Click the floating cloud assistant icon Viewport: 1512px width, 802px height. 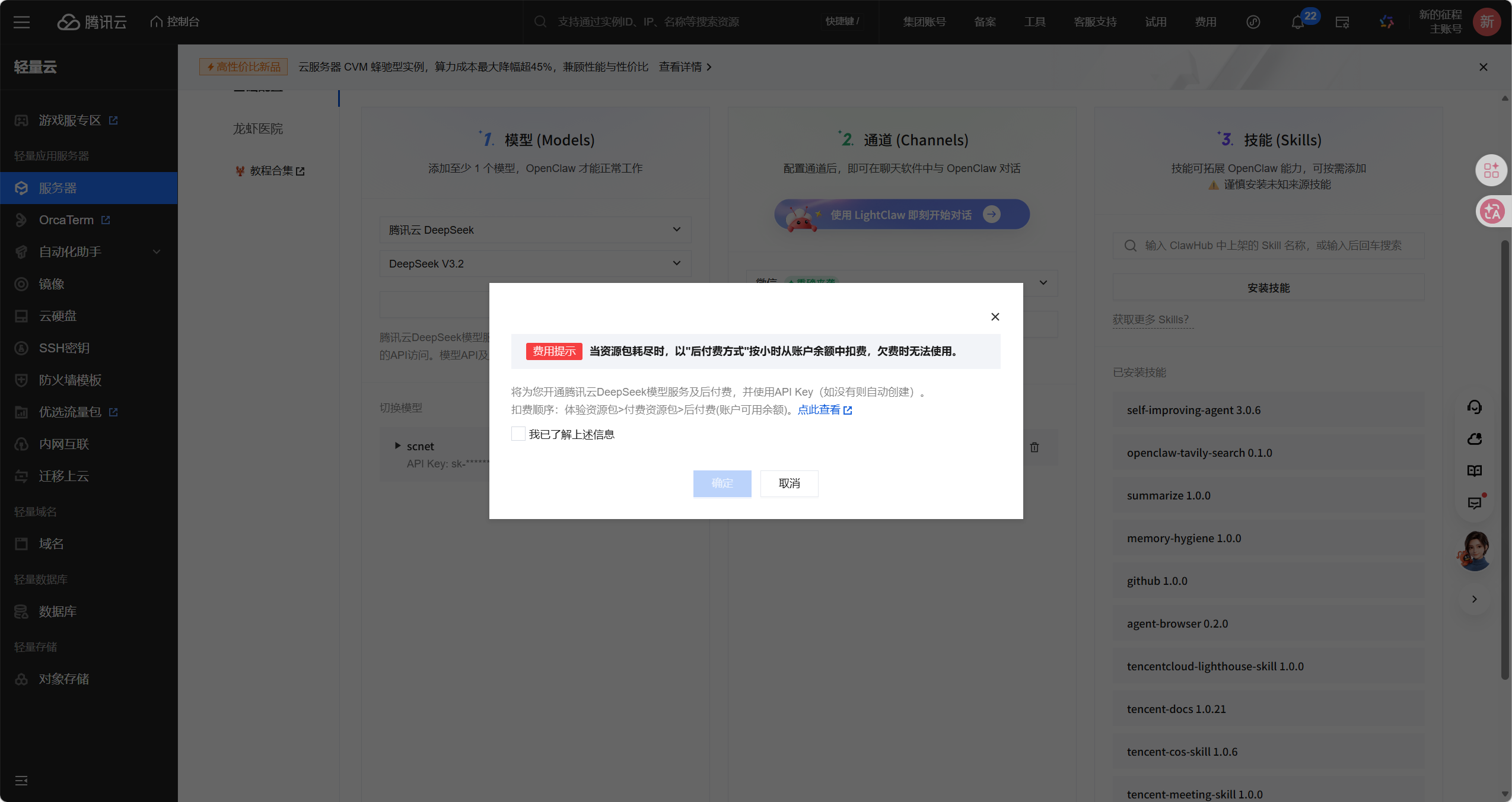point(1474,439)
